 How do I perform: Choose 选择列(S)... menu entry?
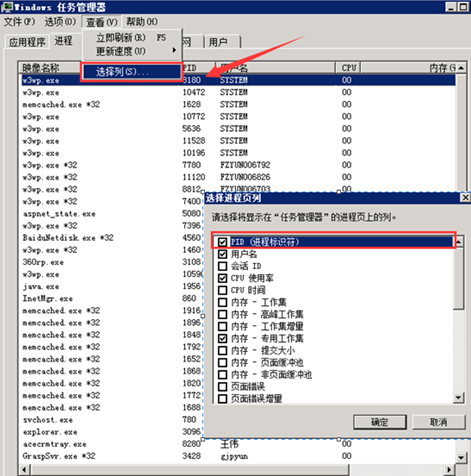pyautogui.click(x=132, y=72)
